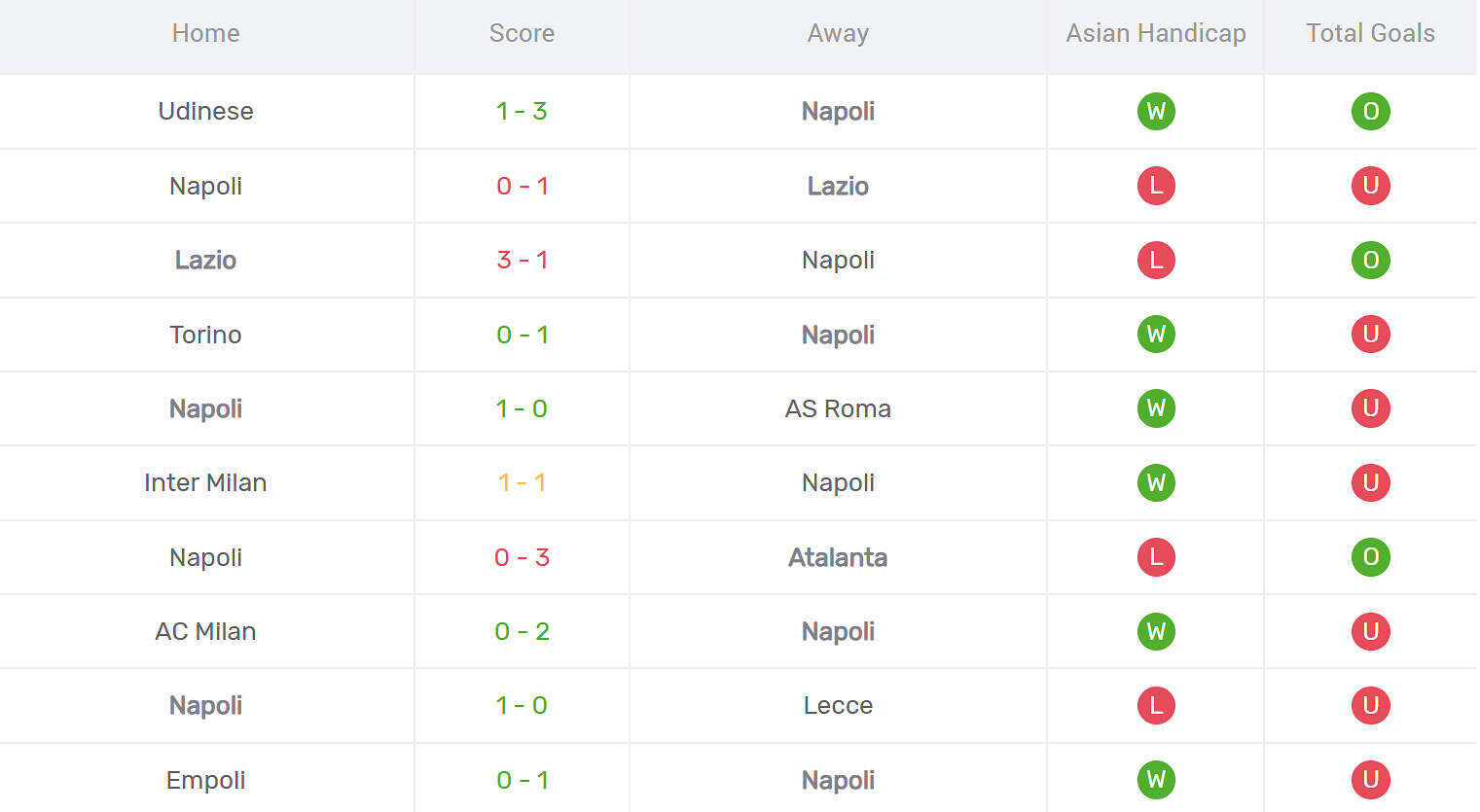The width and height of the screenshot is (1480, 812).
Task: Click the 1 - 3 score for Udinese vs Napoli
Action: 522,112
